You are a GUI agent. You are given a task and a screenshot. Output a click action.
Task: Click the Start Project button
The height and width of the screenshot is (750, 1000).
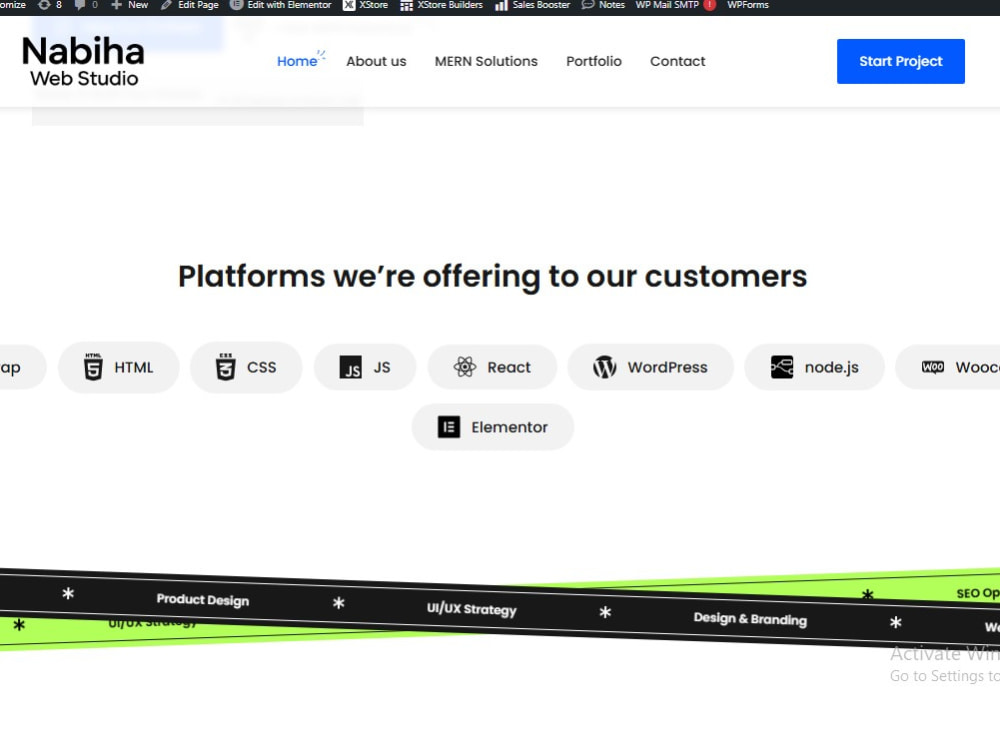(x=901, y=61)
